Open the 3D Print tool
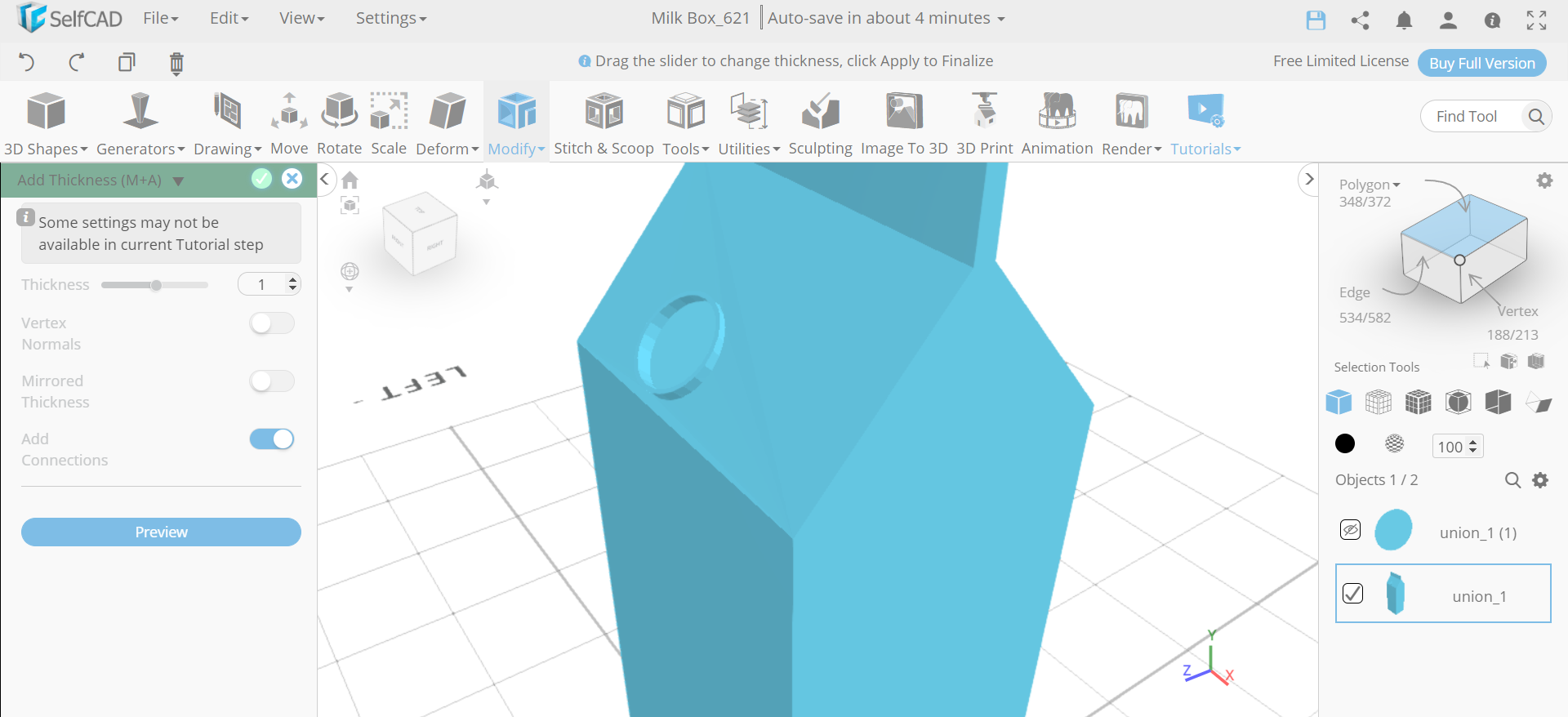This screenshot has height=717, width=1568. [x=984, y=123]
